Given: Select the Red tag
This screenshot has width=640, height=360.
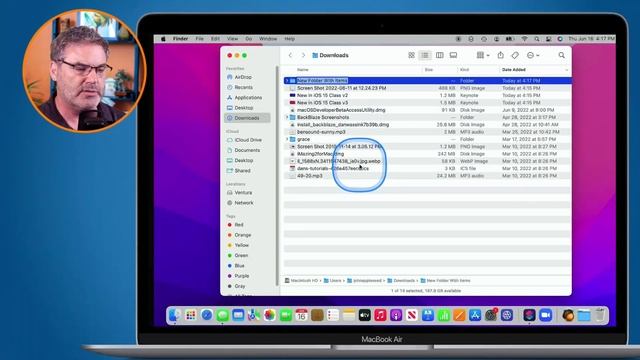Looking at the screenshot, I should (239, 225).
